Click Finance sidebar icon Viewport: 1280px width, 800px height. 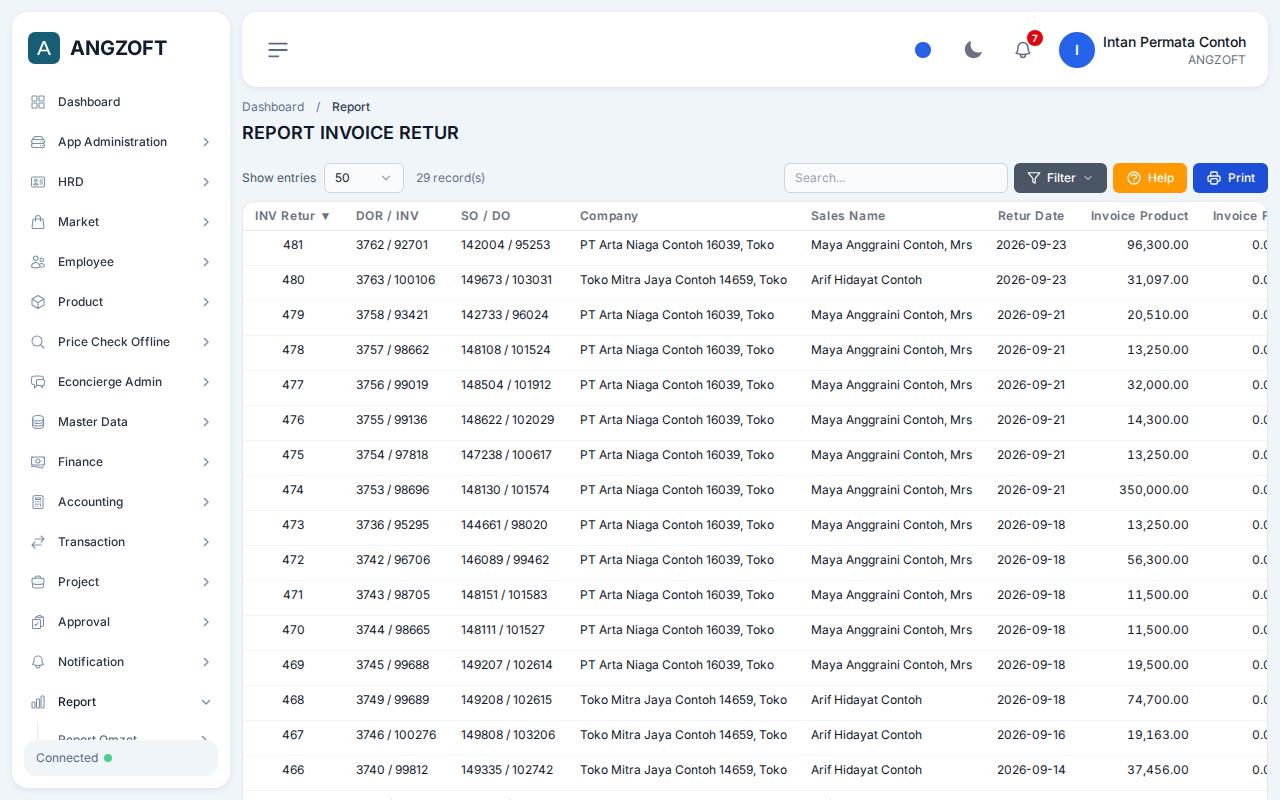click(38, 462)
